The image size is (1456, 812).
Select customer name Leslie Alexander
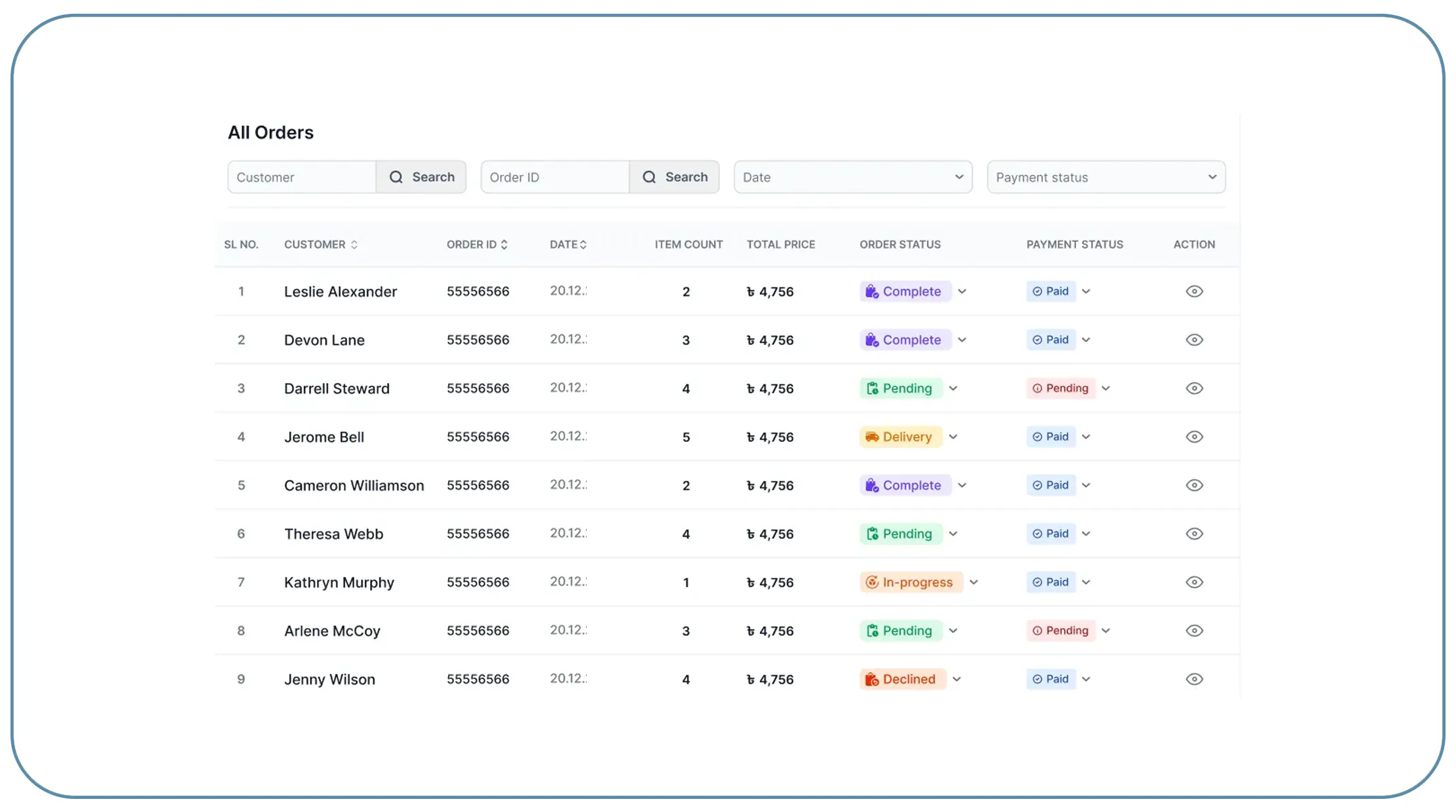(x=341, y=291)
